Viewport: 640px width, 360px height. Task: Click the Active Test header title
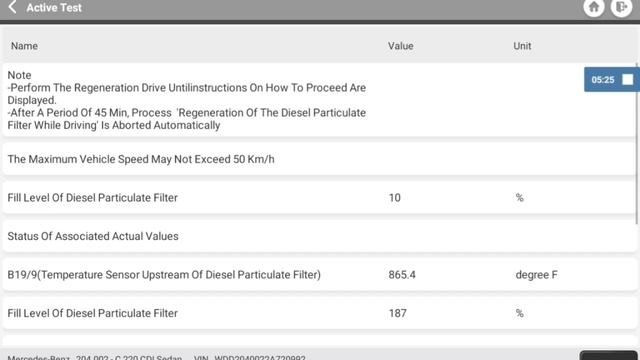point(54,7)
